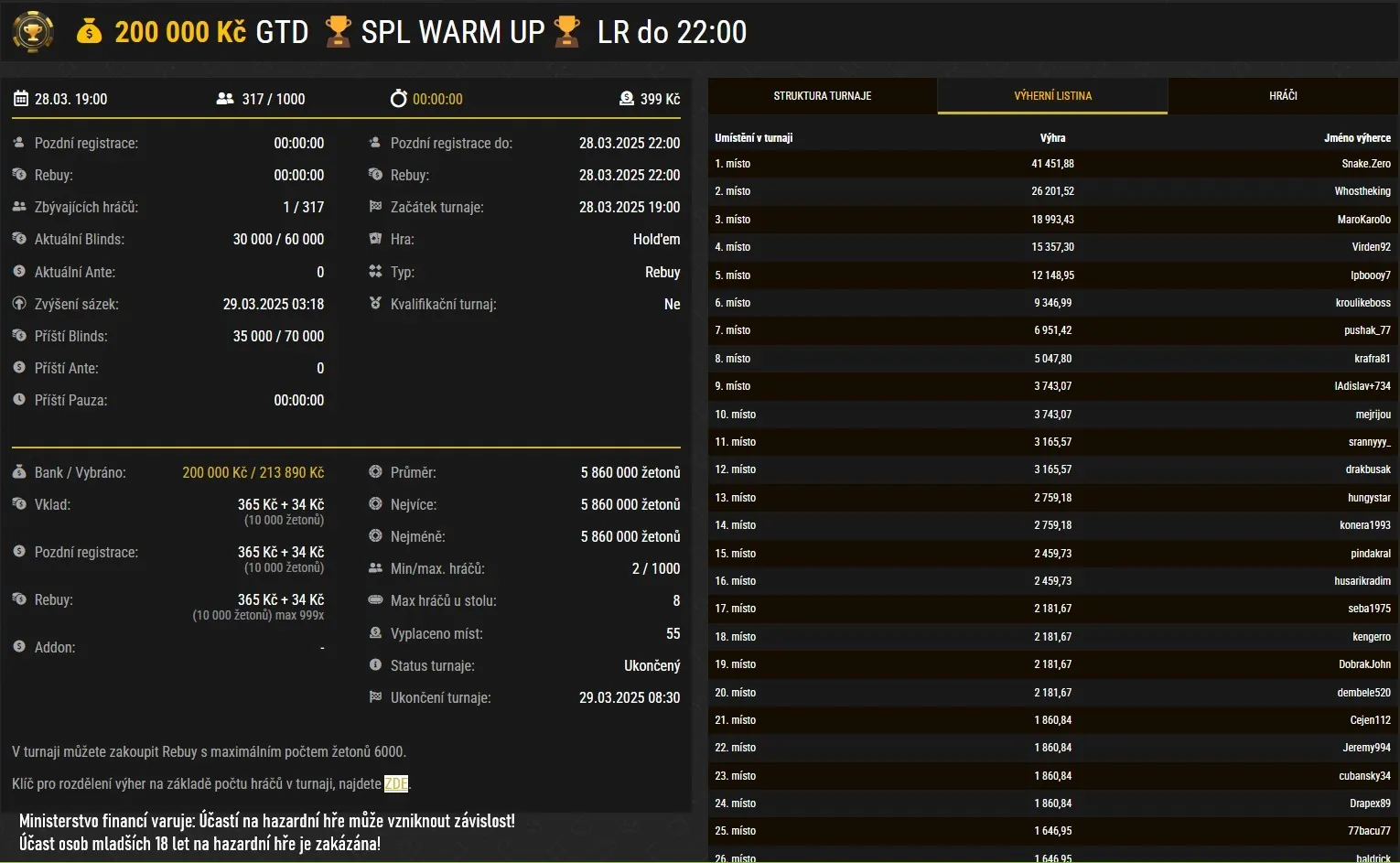1400x863 pixels.
Task: Click the medal icon next to Kvalifikační turnaj
Action: (x=374, y=304)
